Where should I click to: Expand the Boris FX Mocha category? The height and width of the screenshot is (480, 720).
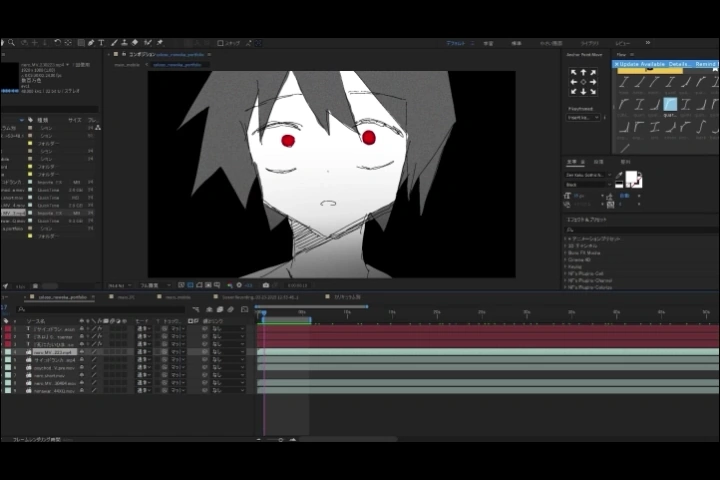(x=566, y=253)
